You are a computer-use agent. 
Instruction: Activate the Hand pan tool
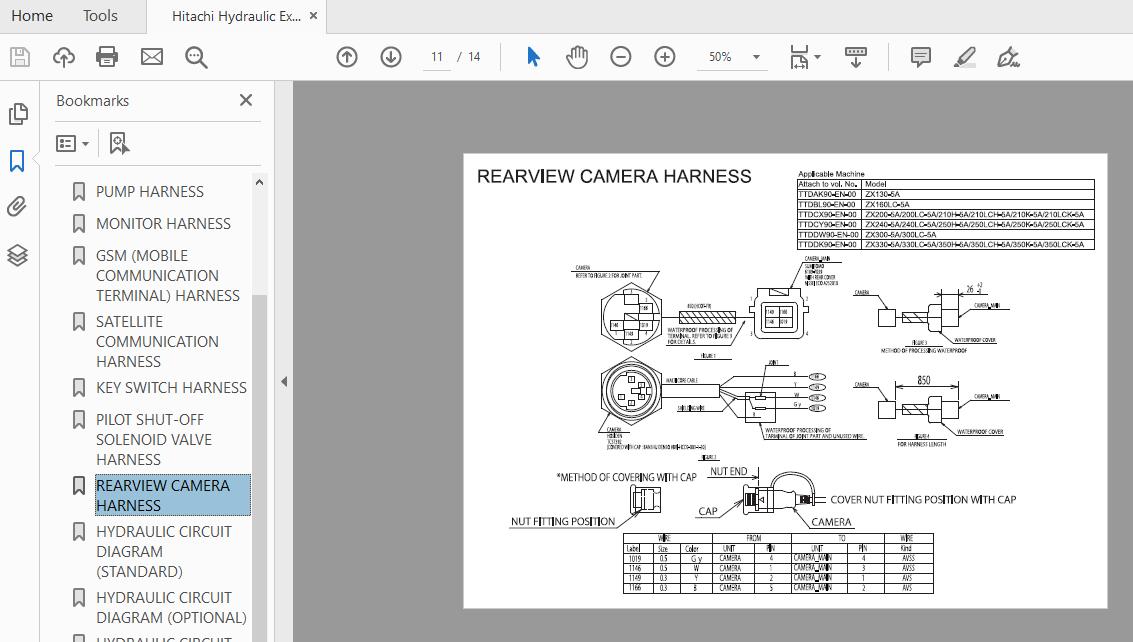pos(577,57)
